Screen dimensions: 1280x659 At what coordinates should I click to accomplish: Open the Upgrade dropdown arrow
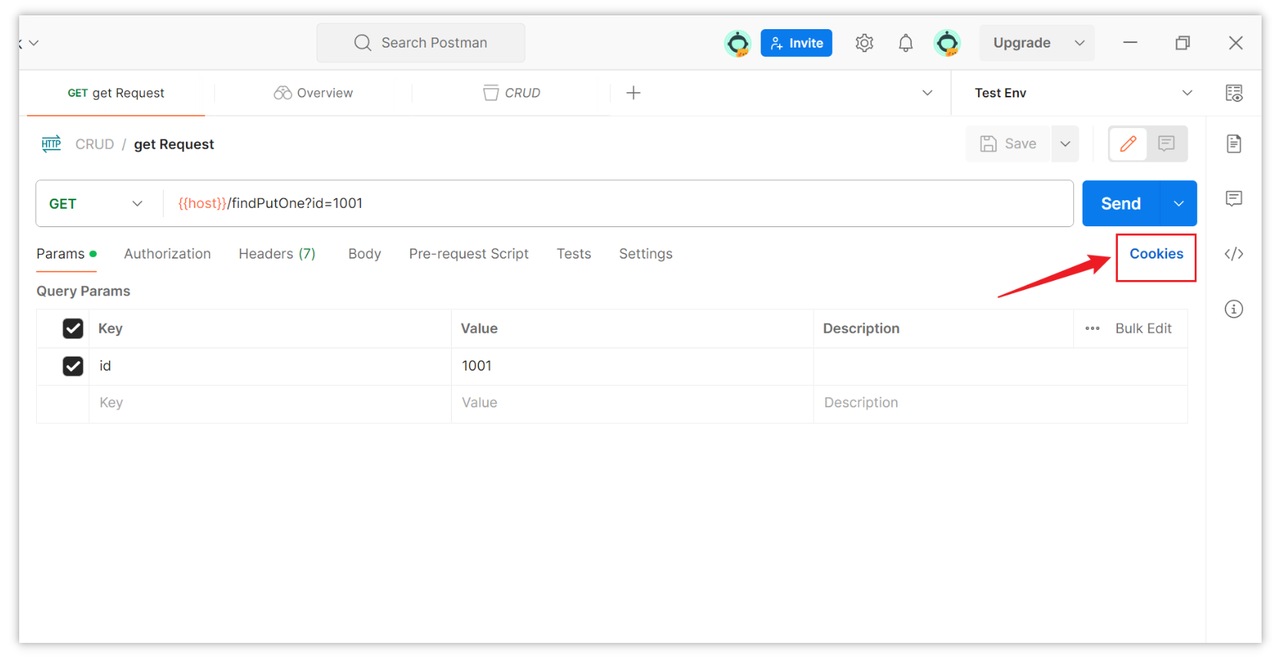1079,43
